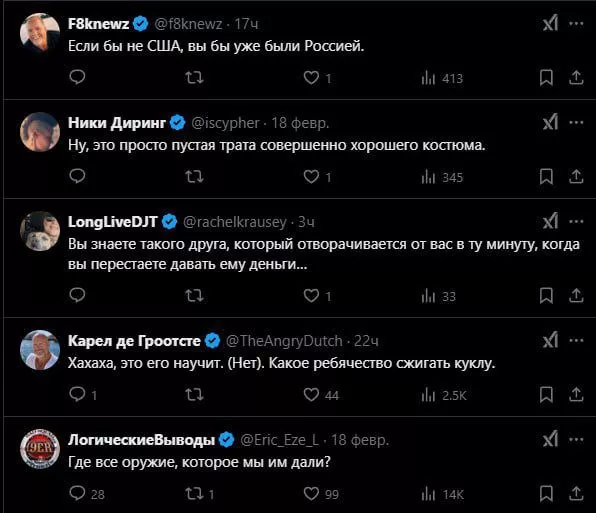The image size is (596, 513).
Task: Open the 18 февр. timestamp on Ники Диринг tweet
Action: pos(300,123)
